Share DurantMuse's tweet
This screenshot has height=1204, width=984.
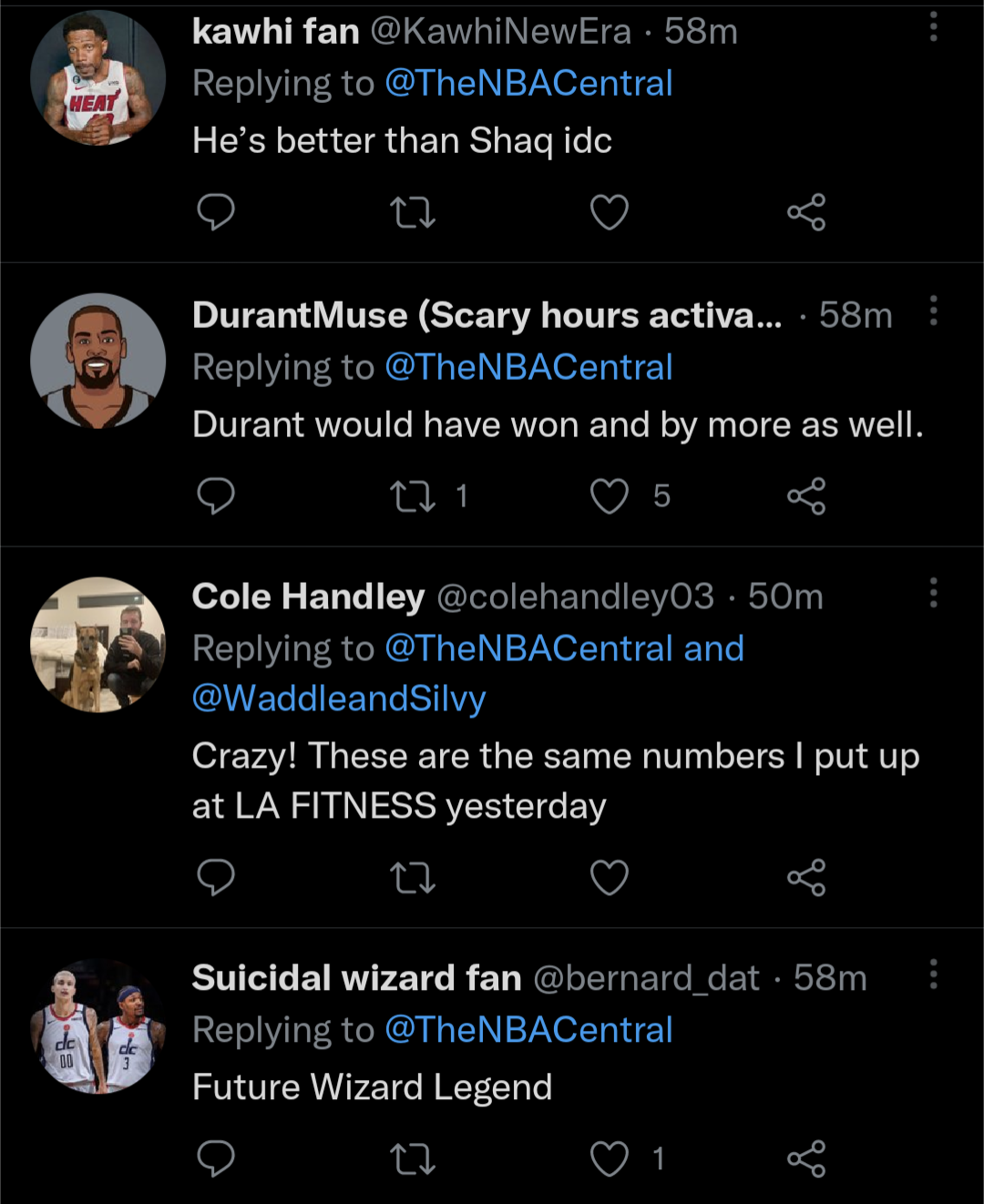tap(806, 496)
